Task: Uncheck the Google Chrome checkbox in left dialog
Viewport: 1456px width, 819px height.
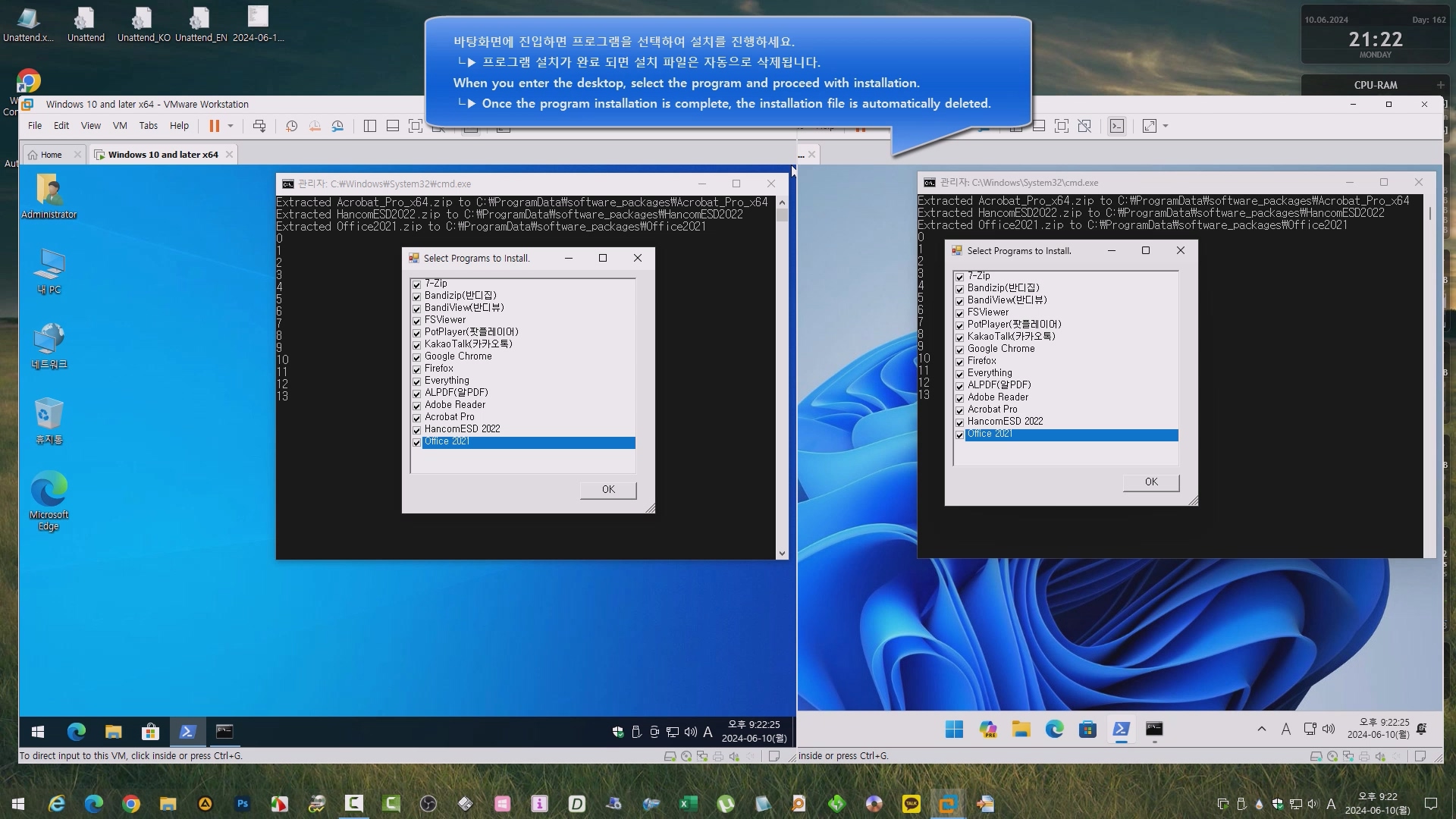Action: click(x=416, y=357)
